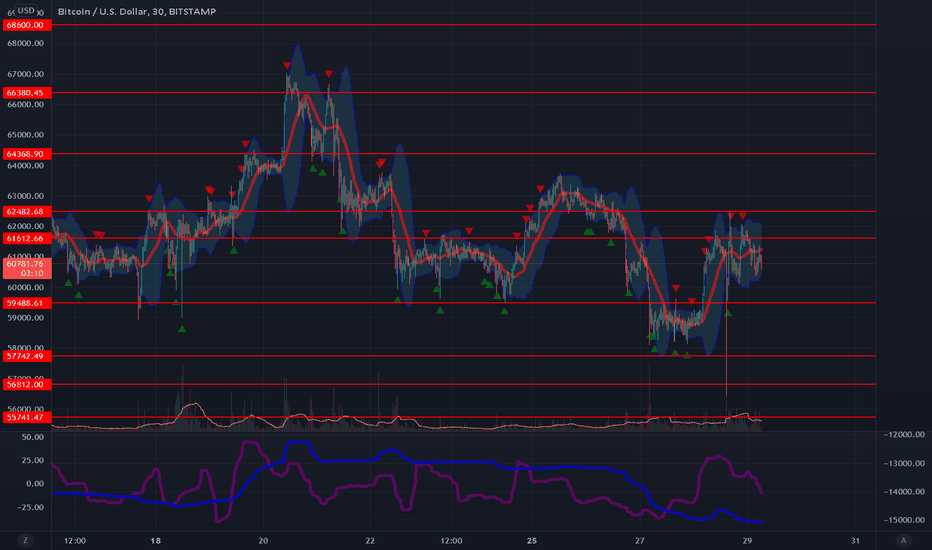This screenshot has width=932, height=550.
Task: Toggle the A auto-scale button
Action: pos(903,540)
